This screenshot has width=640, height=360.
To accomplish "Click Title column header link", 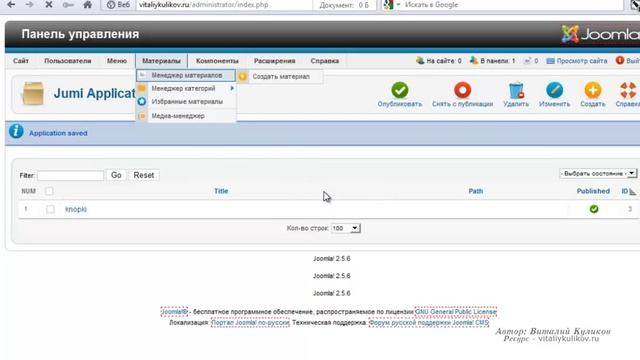I will (221, 191).
